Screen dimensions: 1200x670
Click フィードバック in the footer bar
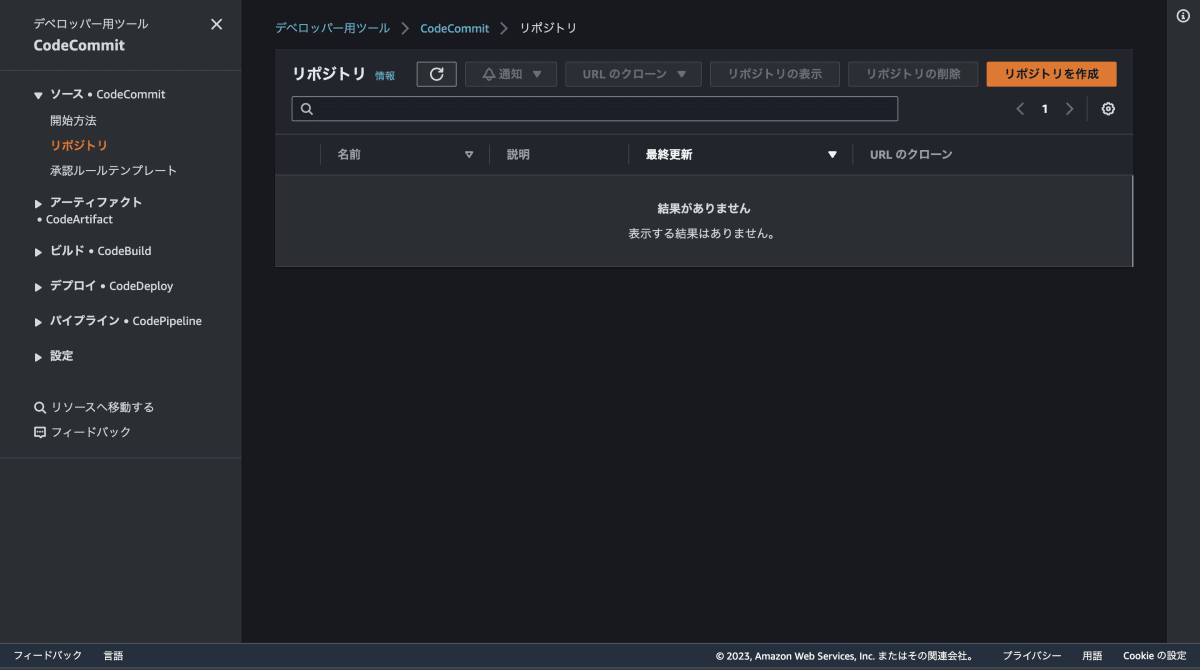point(47,656)
